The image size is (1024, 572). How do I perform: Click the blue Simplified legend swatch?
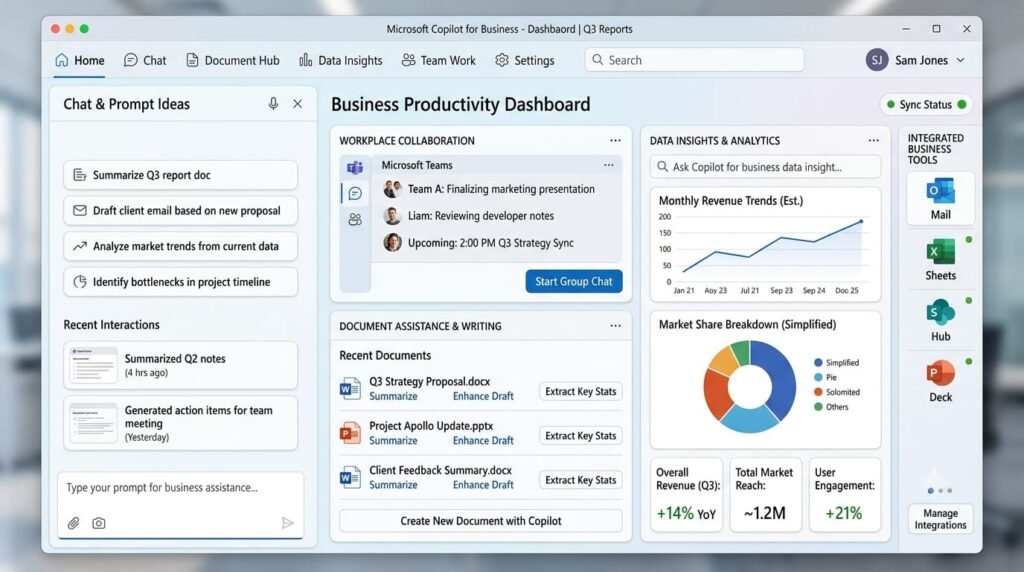pyautogui.click(x=818, y=362)
